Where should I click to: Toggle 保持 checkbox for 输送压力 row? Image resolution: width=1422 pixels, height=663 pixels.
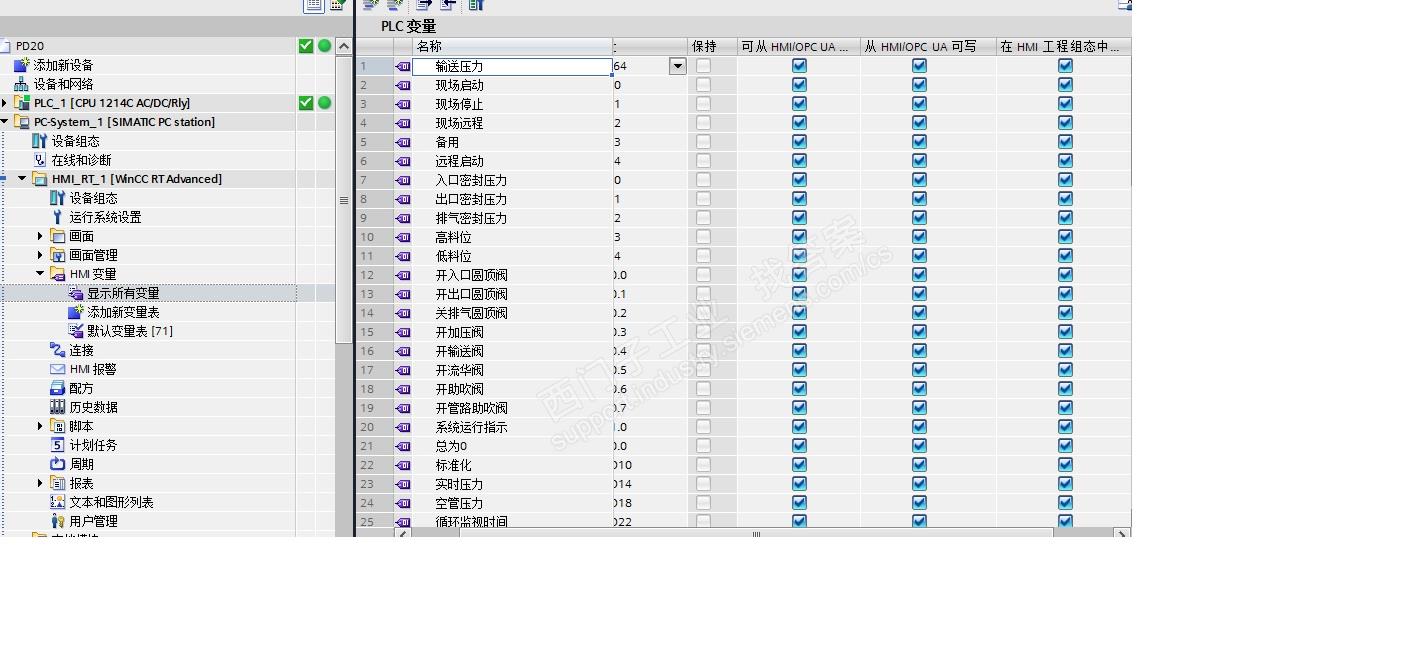coord(703,66)
